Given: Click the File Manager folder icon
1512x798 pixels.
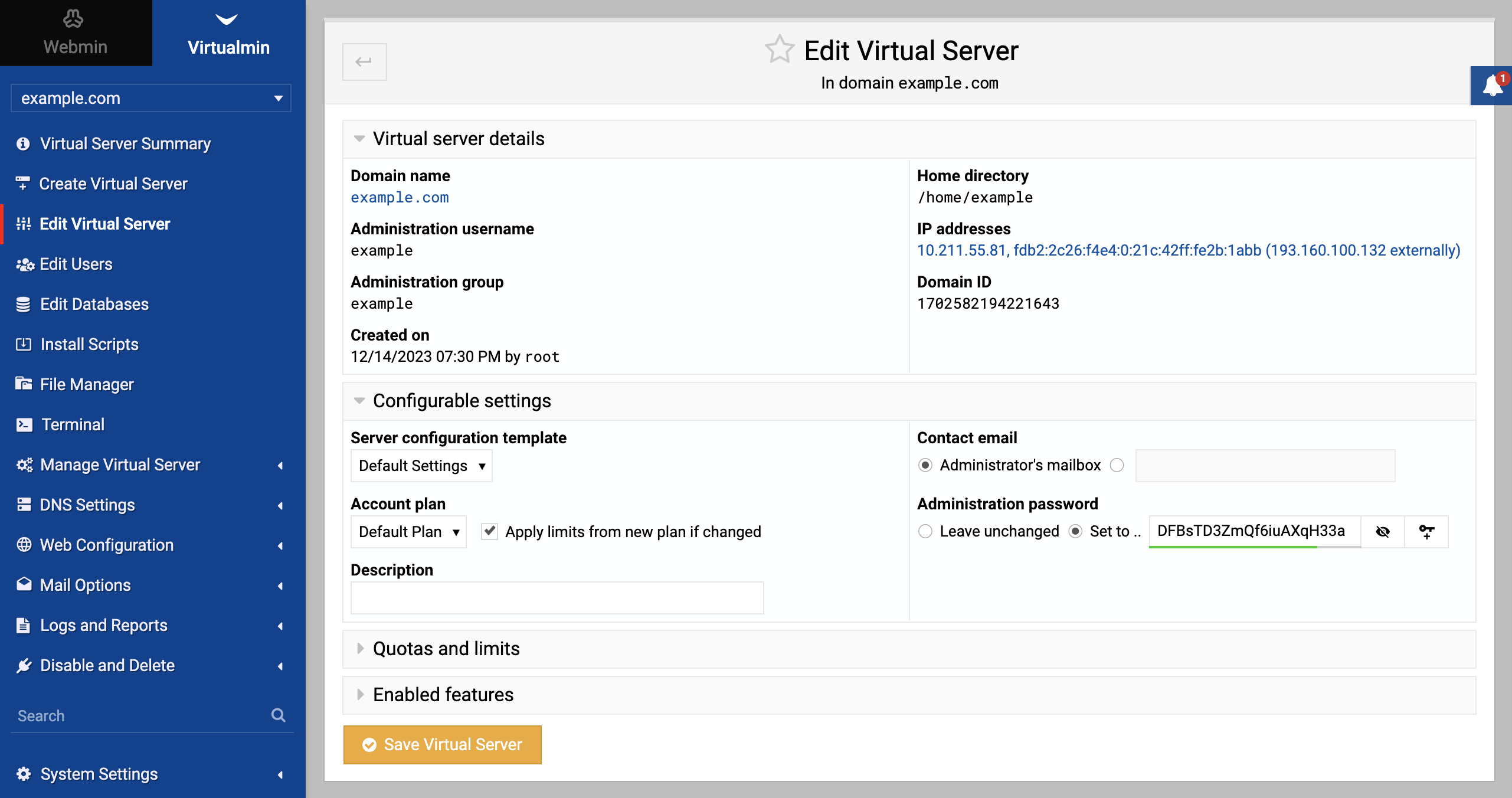Looking at the screenshot, I should 24,384.
